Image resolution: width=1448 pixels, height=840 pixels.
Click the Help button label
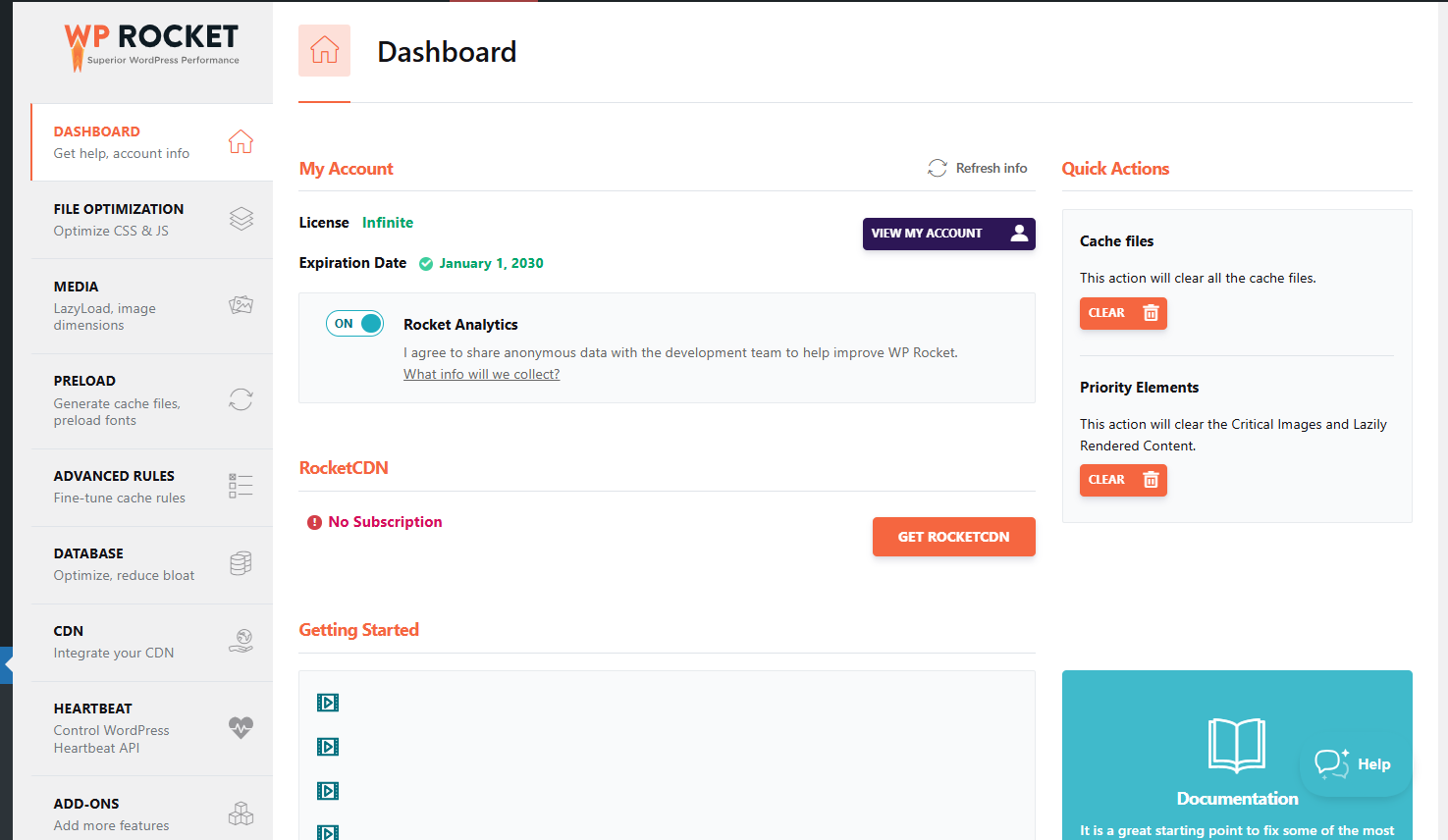pyautogui.click(x=1374, y=764)
